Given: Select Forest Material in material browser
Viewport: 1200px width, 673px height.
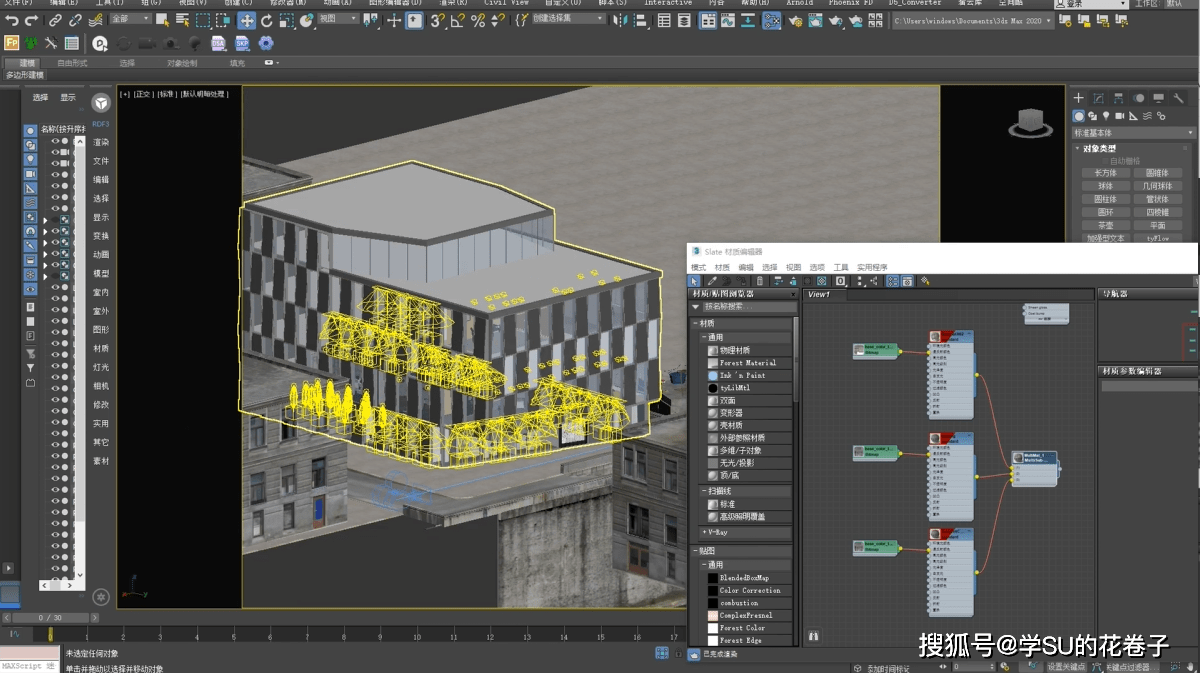Looking at the screenshot, I should pos(748,363).
